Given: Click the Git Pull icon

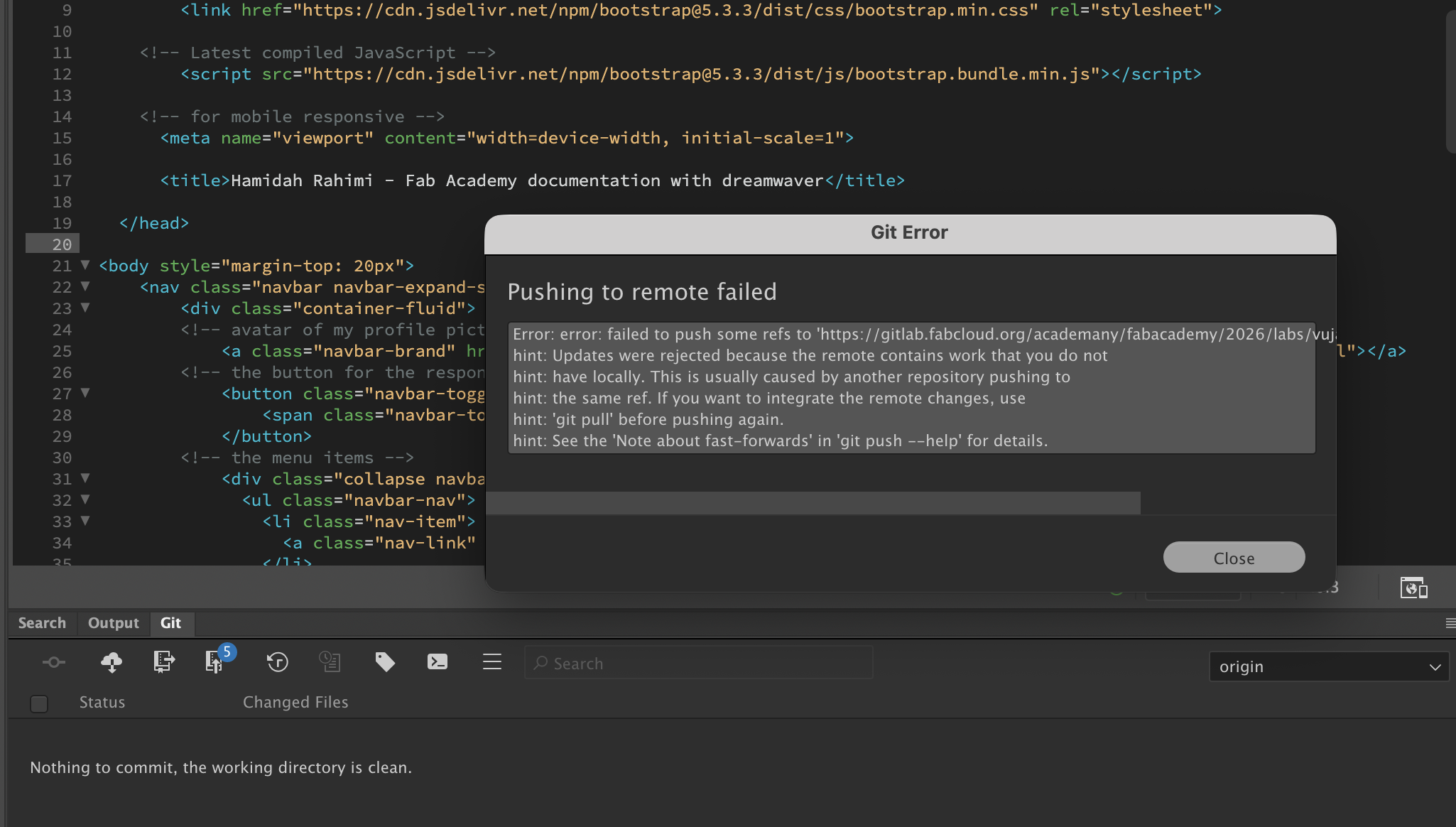Looking at the screenshot, I should (x=163, y=662).
